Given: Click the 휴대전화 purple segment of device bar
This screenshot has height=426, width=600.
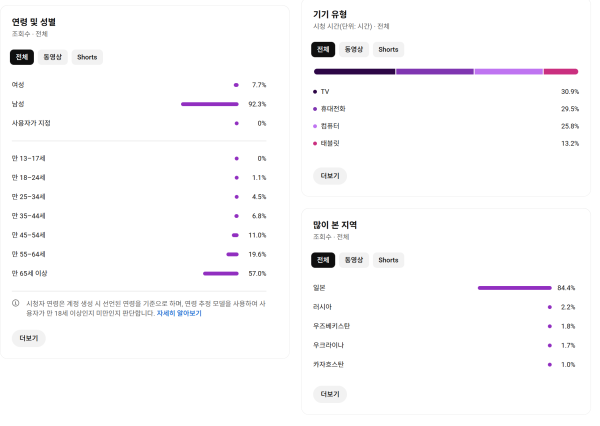Looking at the screenshot, I should 435,72.
